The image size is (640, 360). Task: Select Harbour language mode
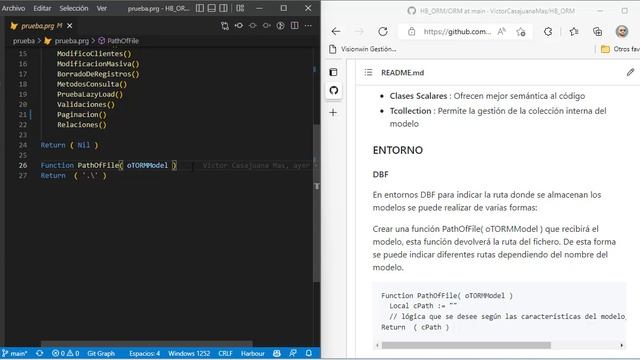(253, 353)
